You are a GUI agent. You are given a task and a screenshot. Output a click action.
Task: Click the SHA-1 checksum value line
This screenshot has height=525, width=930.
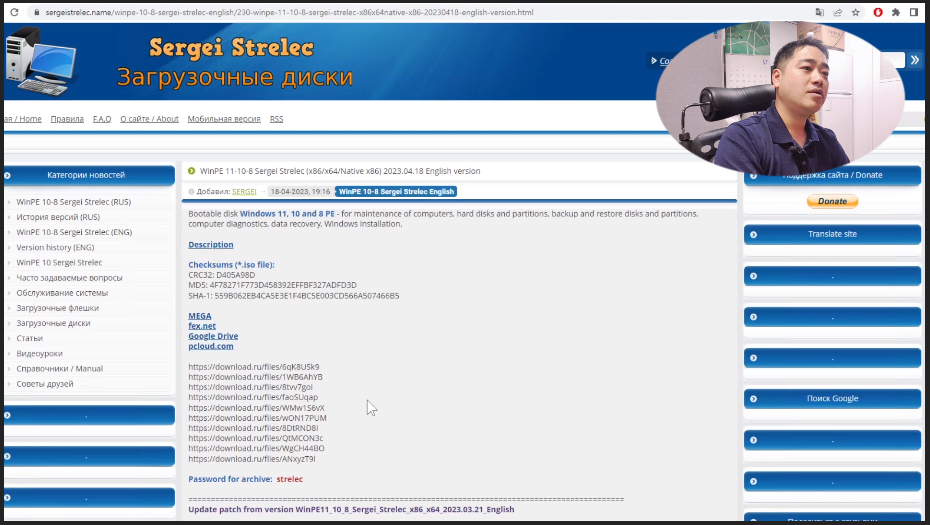coord(294,295)
